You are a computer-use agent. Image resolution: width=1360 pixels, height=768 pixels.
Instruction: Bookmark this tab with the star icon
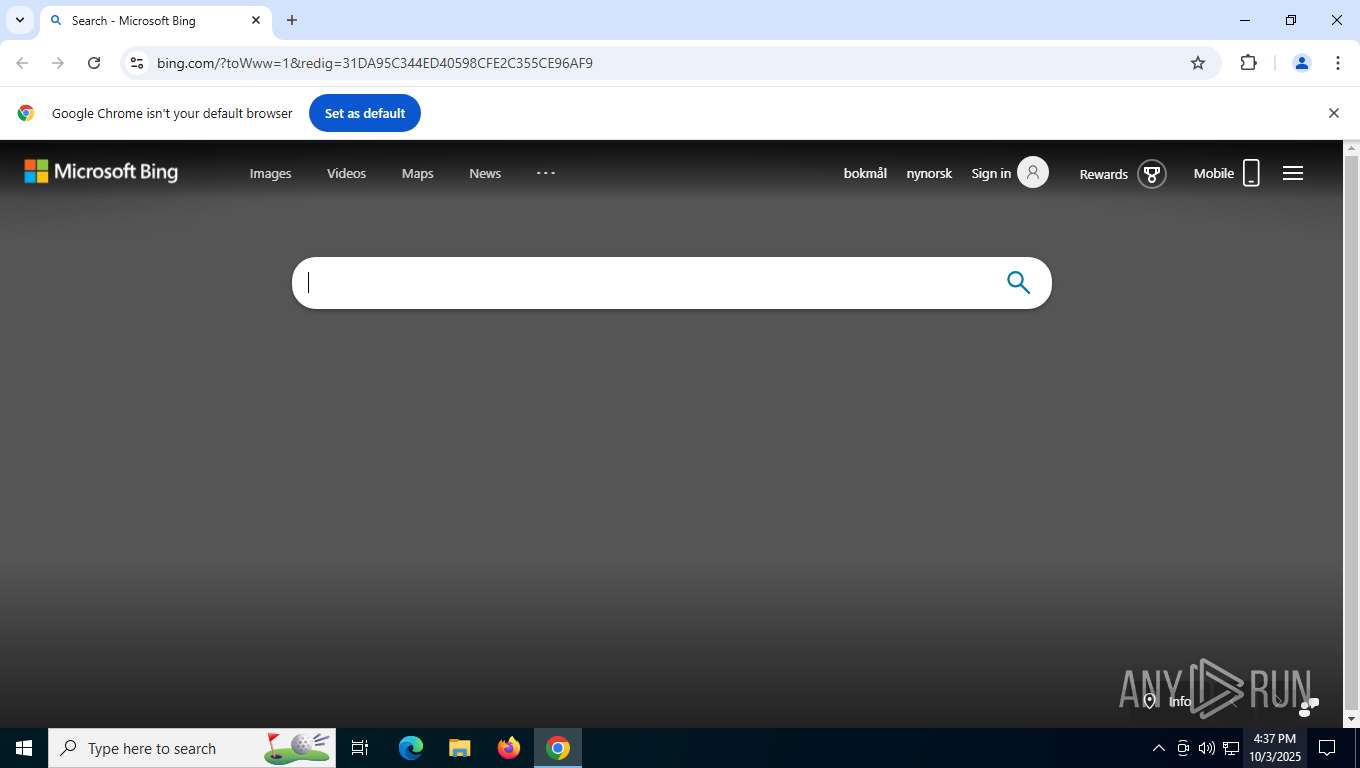1198,63
